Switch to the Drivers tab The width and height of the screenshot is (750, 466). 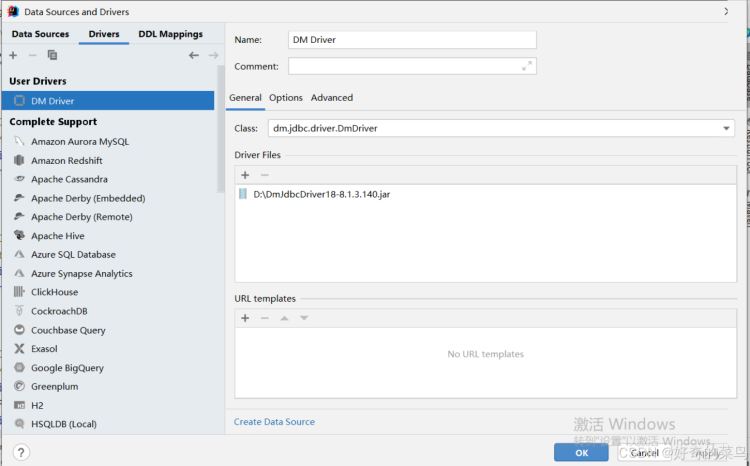click(x=104, y=34)
